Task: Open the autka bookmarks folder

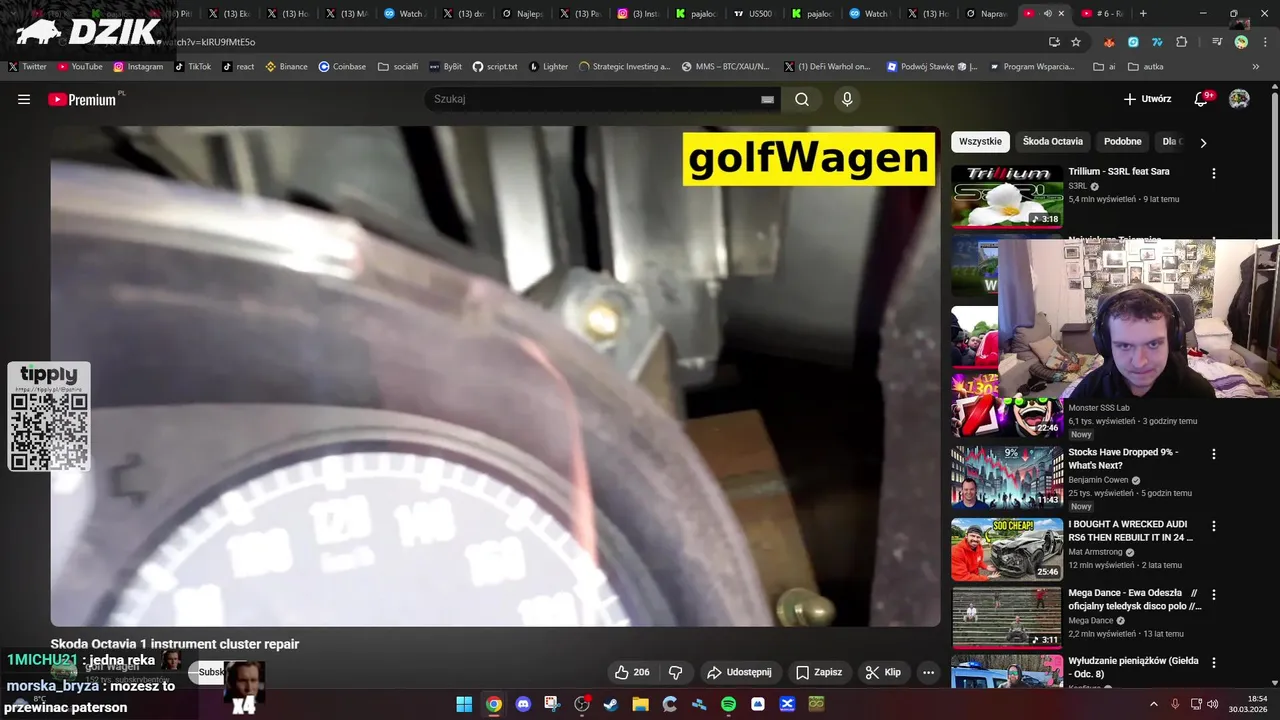Action: (x=1146, y=66)
